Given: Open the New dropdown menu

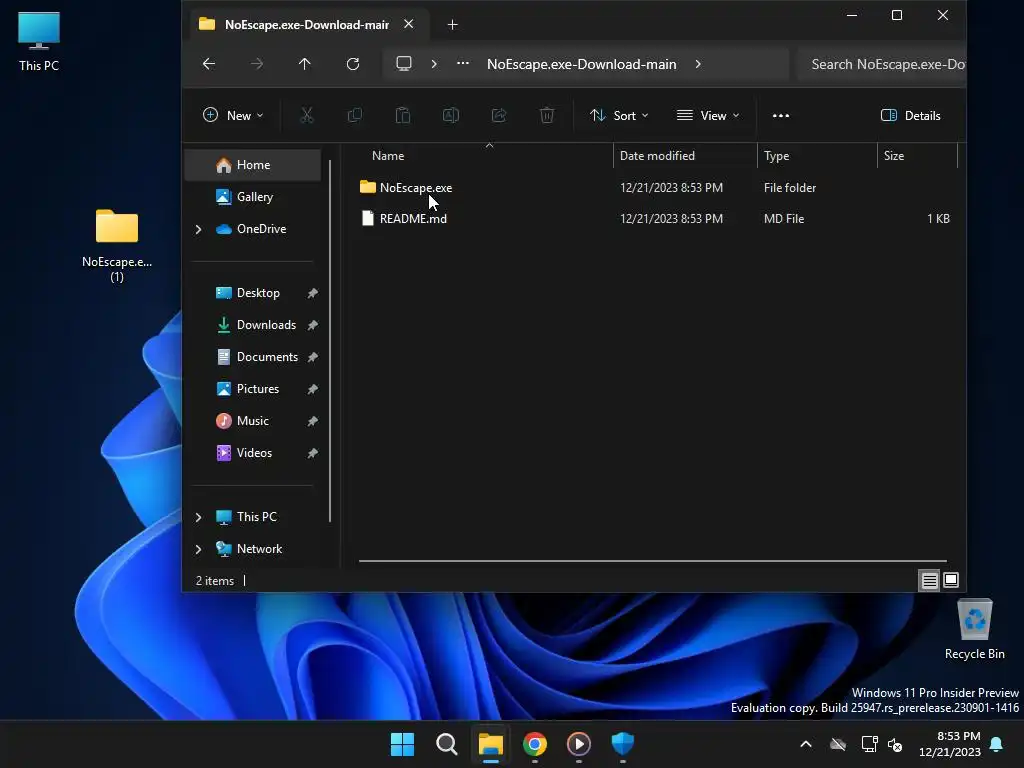Looking at the screenshot, I should tap(233, 116).
